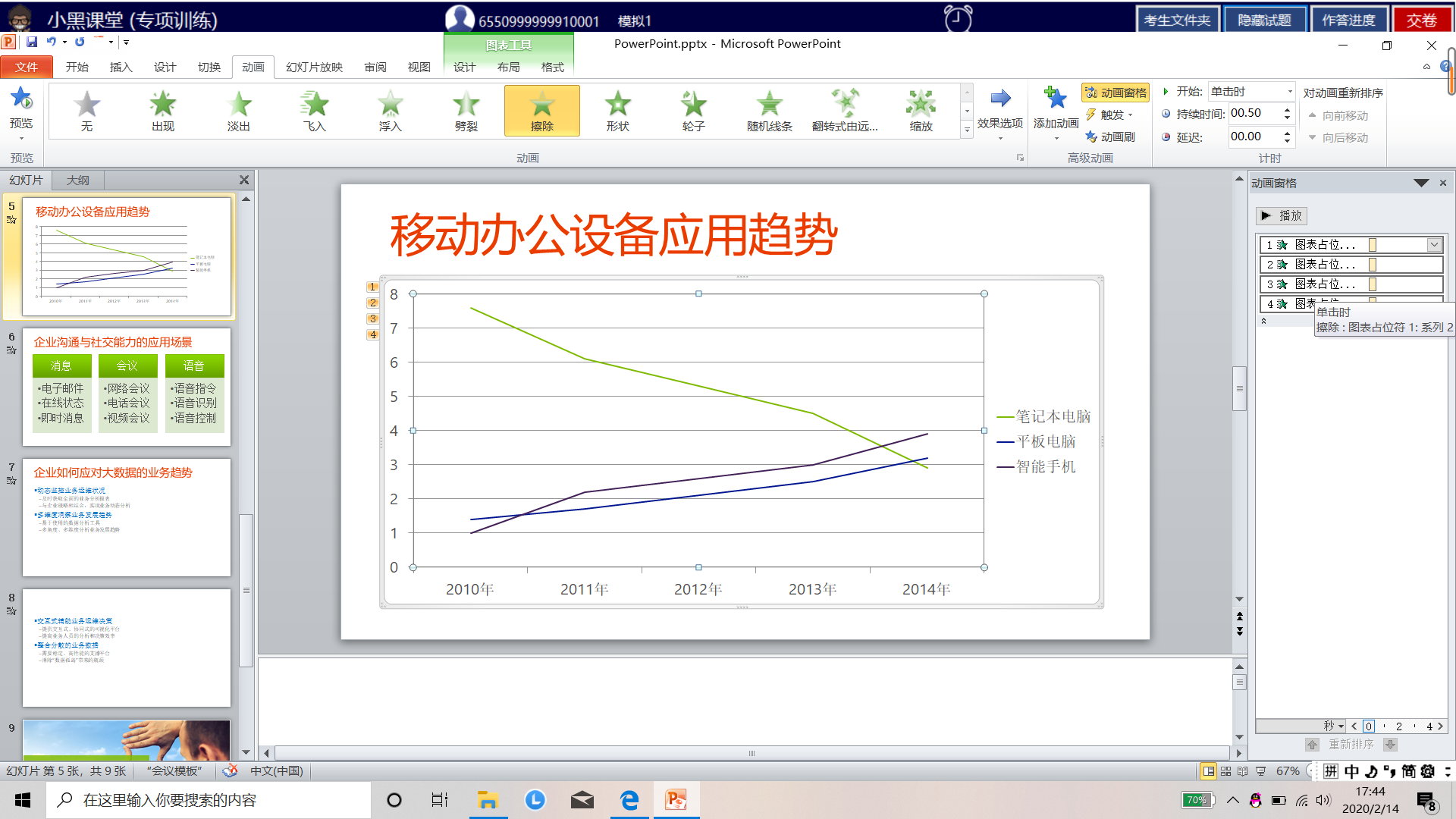The image size is (1456, 819).
Task: Click the 作答进度 answer progress button
Action: [1348, 20]
